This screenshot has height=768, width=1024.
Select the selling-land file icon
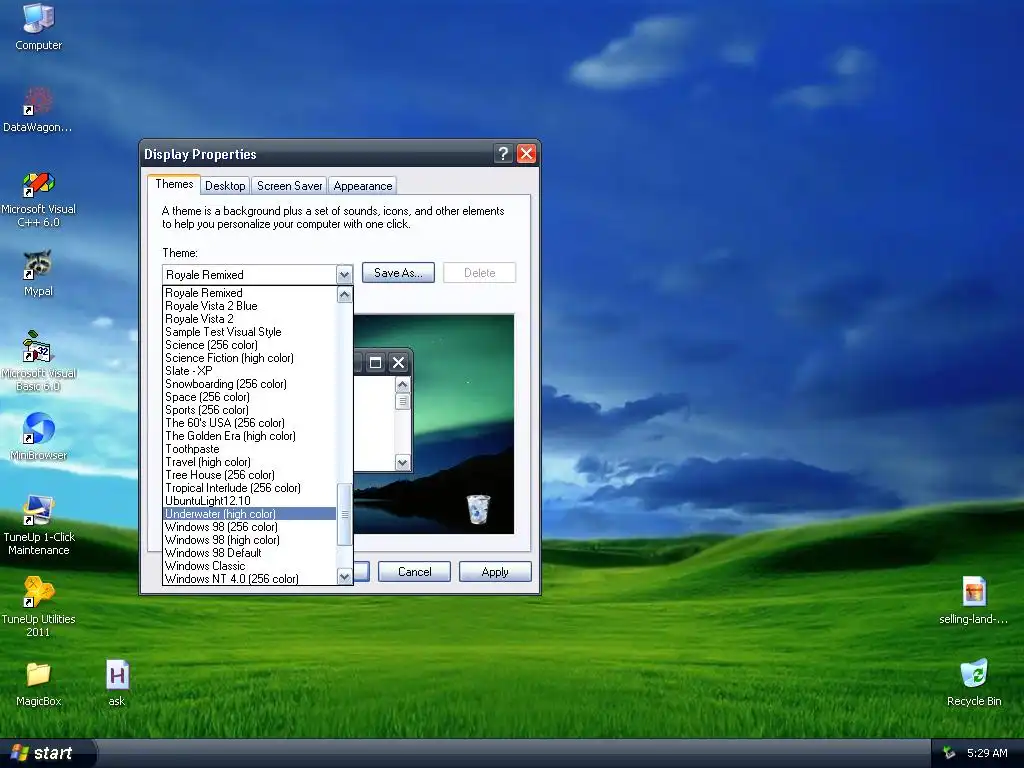point(973,601)
